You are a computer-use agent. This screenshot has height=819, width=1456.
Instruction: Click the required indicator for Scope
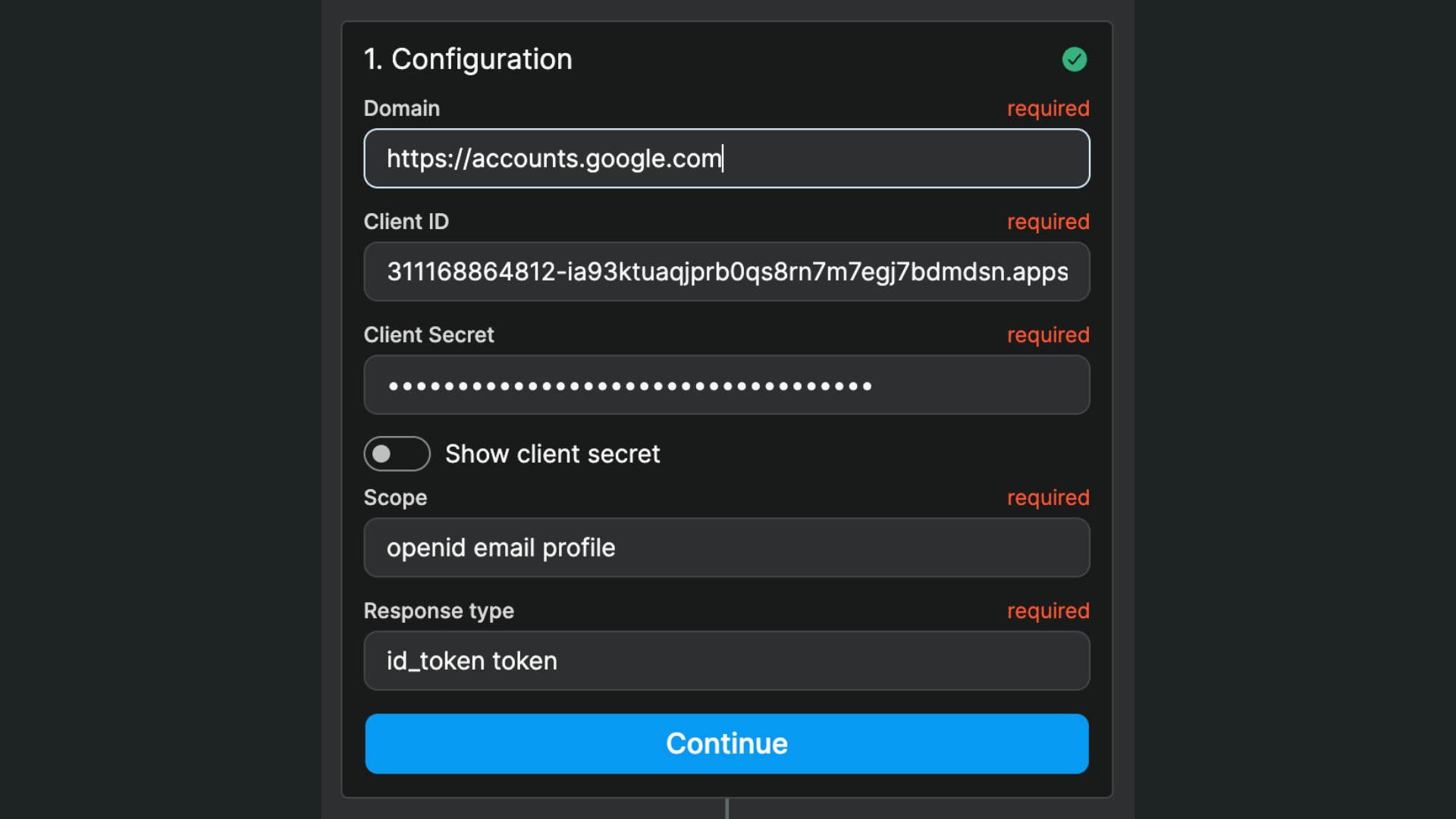(x=1048, y=497)
